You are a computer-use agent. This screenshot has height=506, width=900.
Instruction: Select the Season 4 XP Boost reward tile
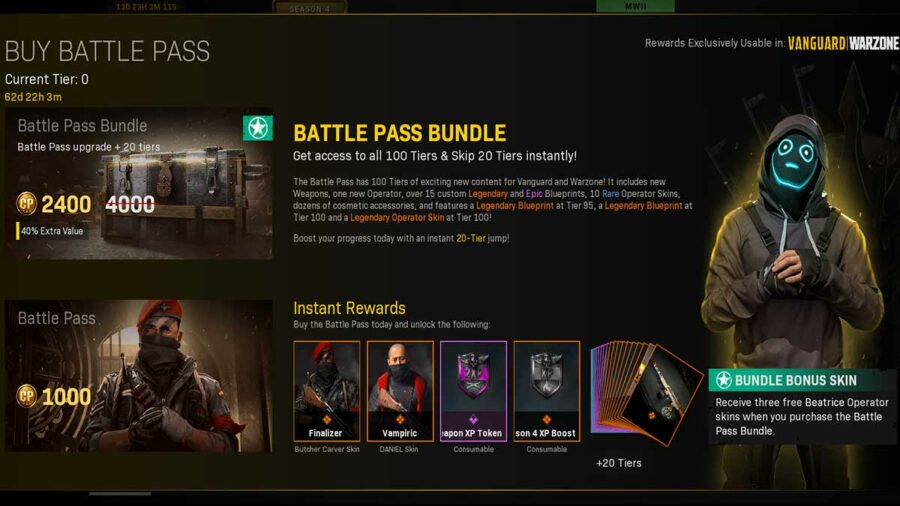(546, 391)
